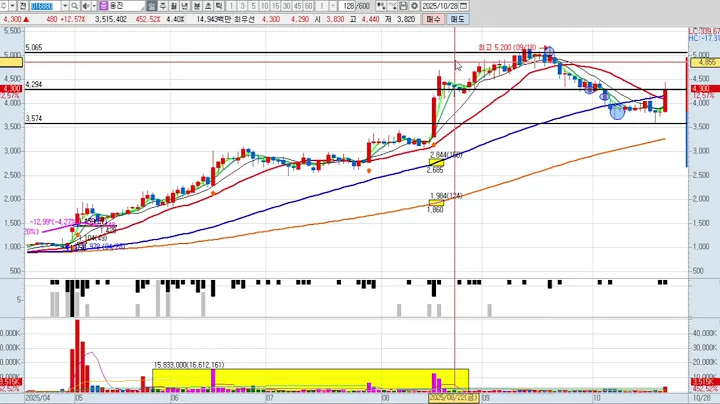Open the stock search magnifier icon

(74, 6)
